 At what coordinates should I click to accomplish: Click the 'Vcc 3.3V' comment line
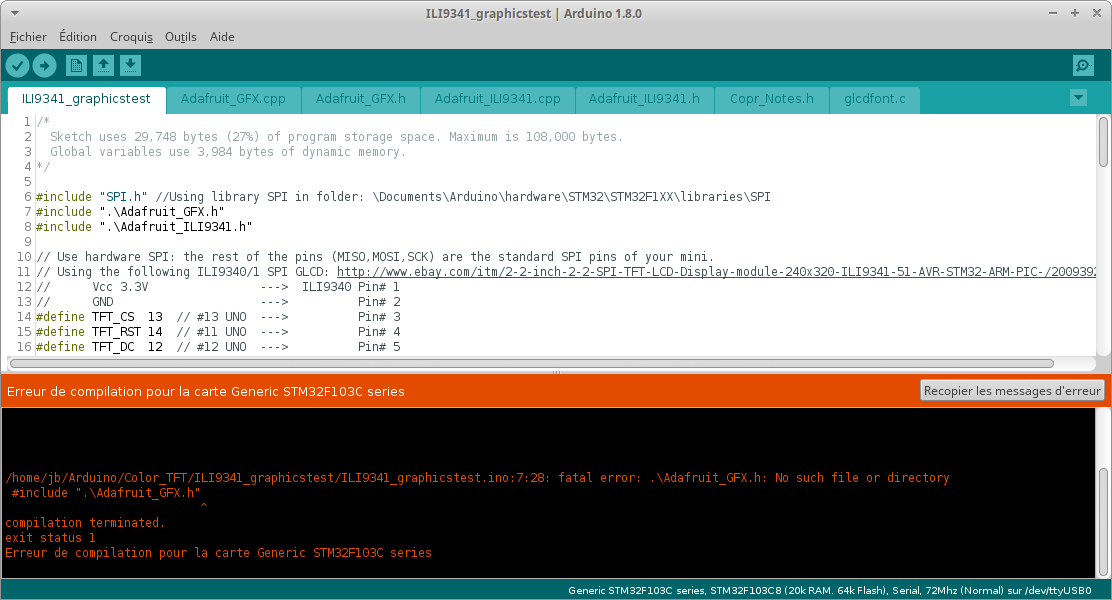pyautogui.click(x=218, y=287)
